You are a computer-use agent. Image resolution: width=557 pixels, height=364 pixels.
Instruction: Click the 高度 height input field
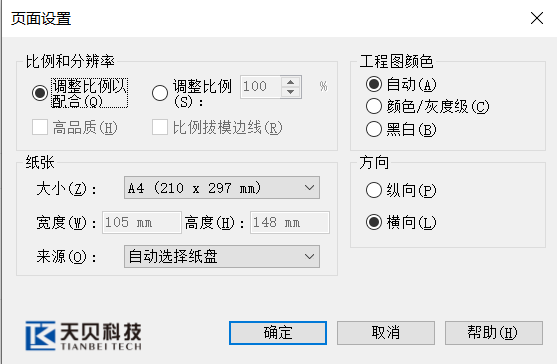[x=290, y=222]
